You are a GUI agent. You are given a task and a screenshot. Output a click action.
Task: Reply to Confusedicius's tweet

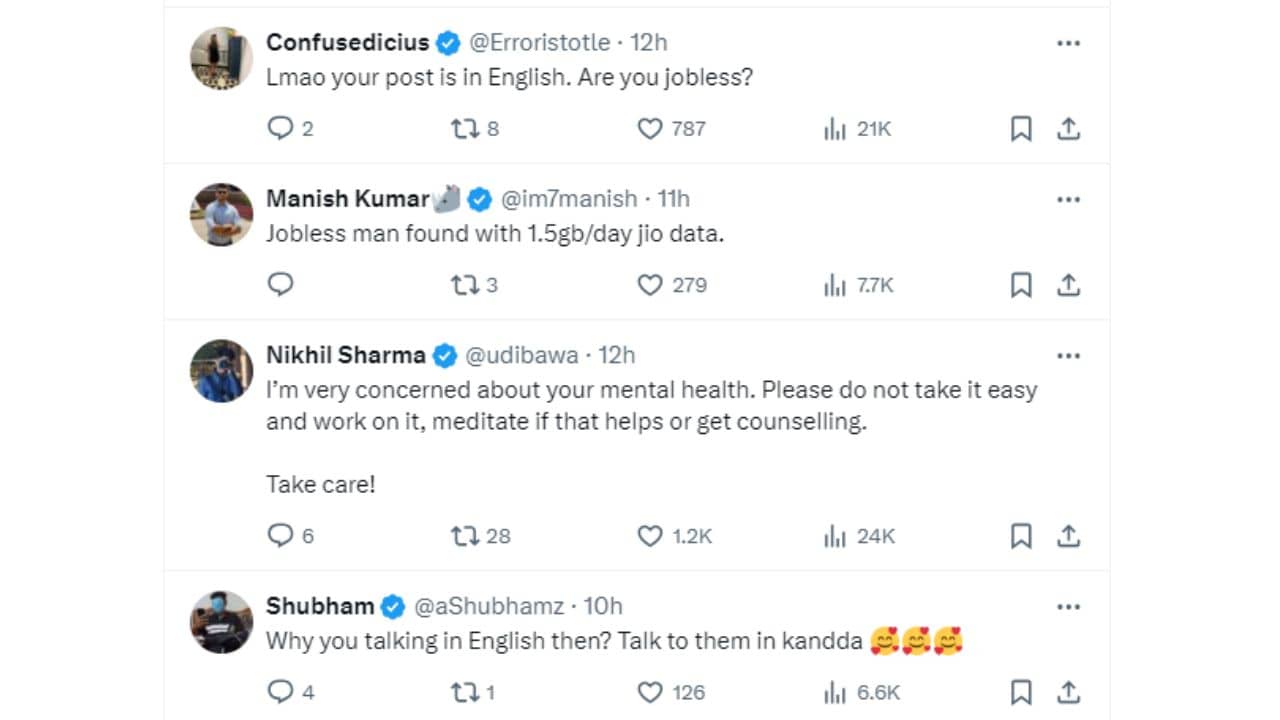281,128
